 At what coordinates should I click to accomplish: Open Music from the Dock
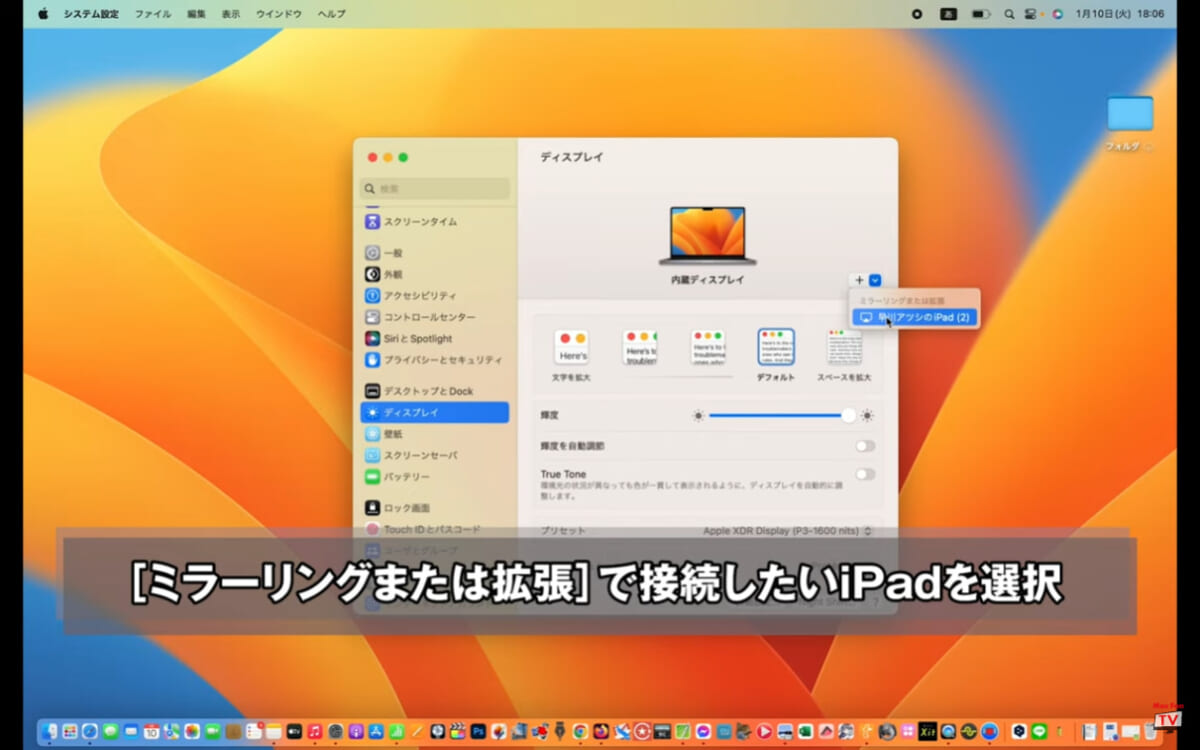point(314,732)
